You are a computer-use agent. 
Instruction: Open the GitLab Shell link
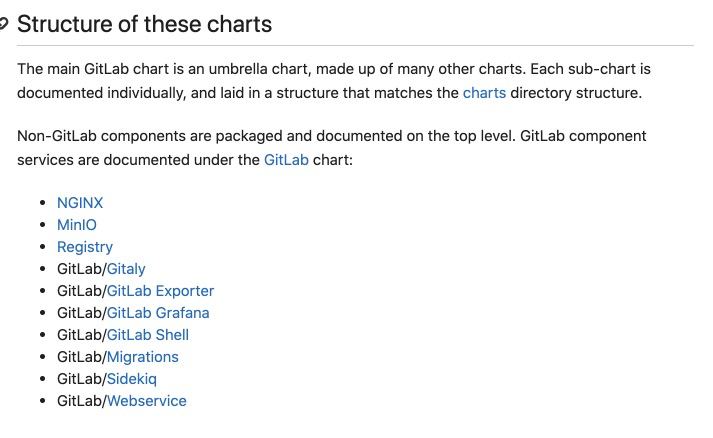[147, 335]
